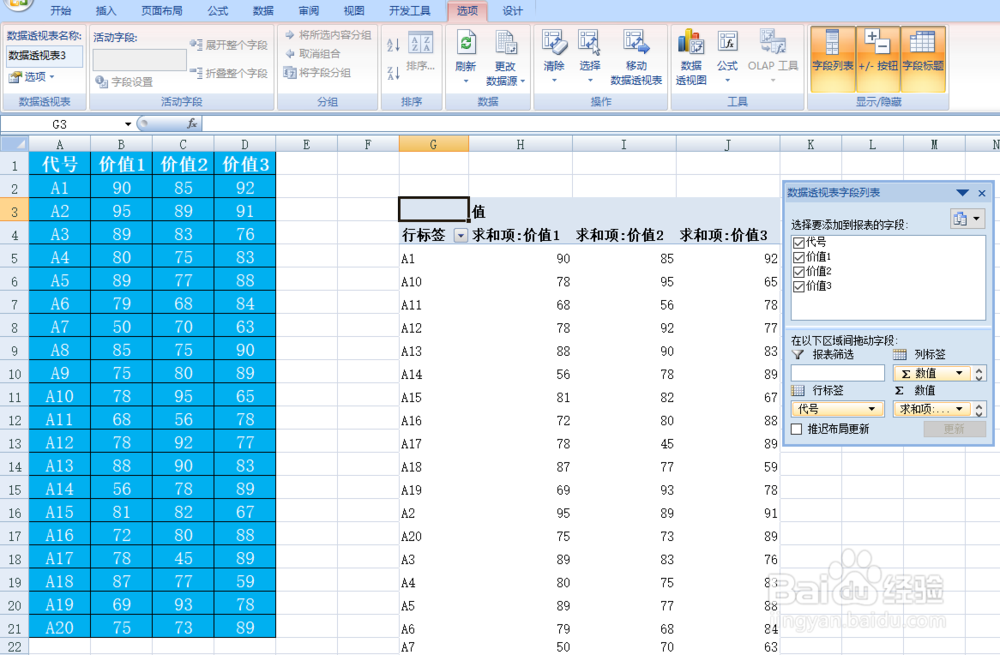Click pivot row label A10
The height and width of the screenshot is (655, 1000).
(x=411, y=282)
